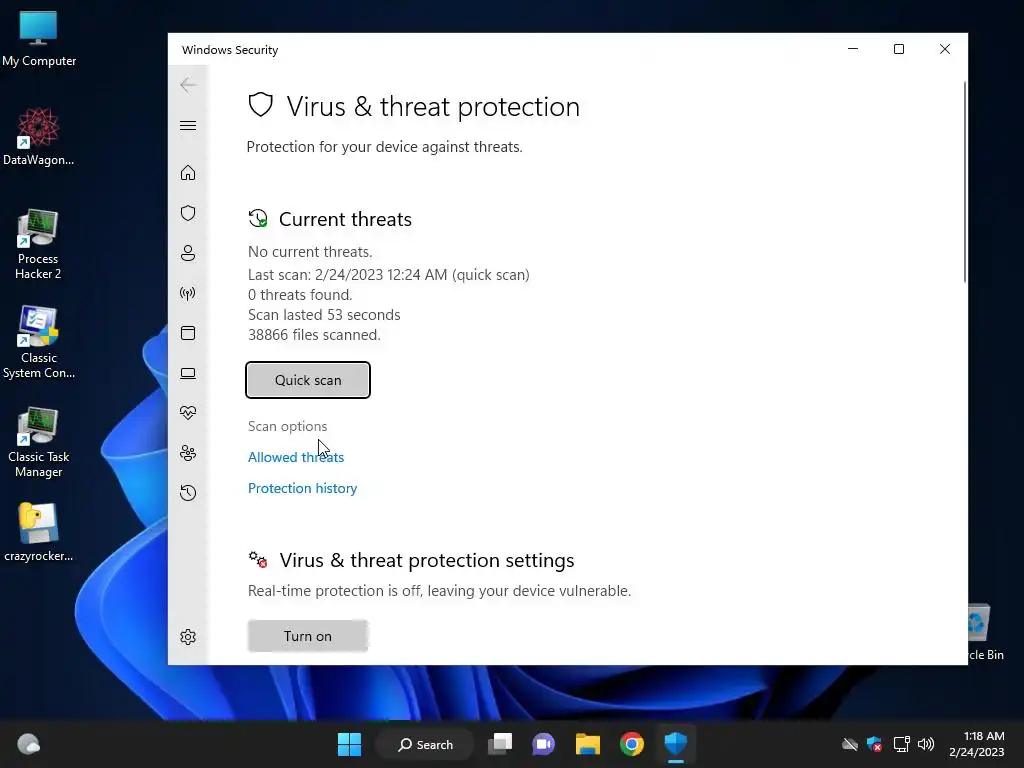
Task: Open the Home sidebar icon
Action: coord(188,172)
